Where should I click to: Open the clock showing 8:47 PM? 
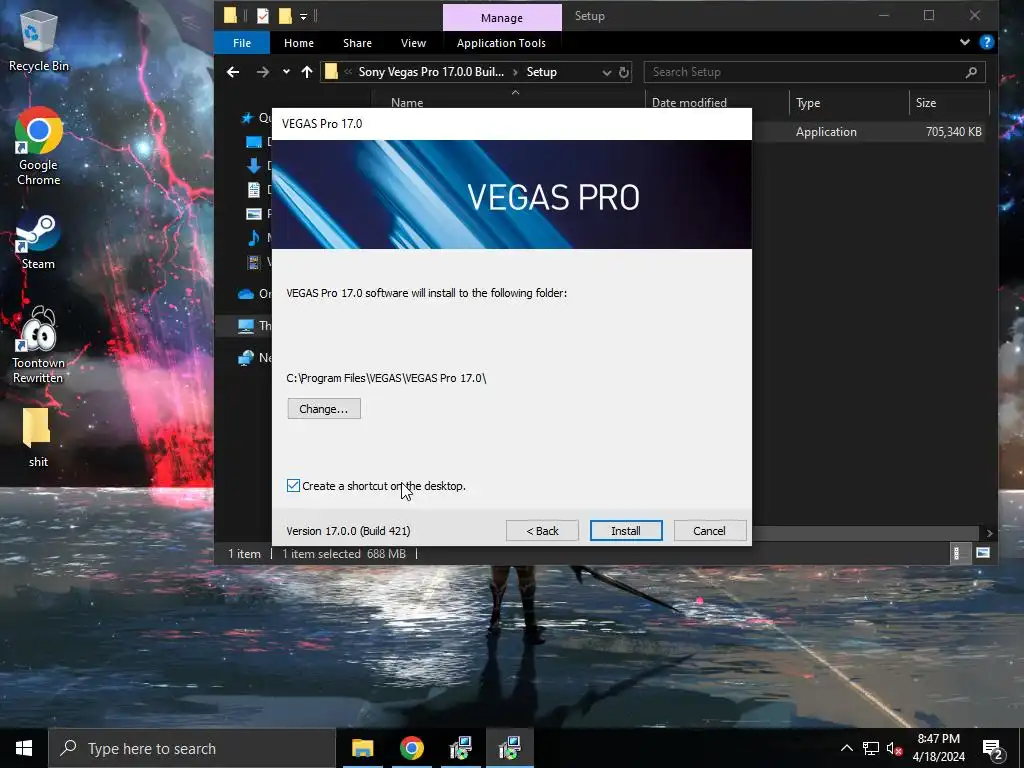[x=938, y=748]
